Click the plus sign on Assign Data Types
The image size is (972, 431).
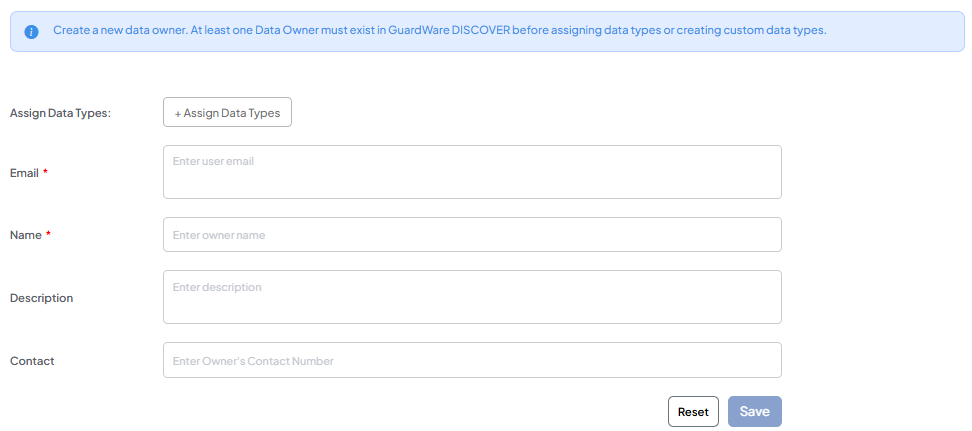(x=178, y=114)
